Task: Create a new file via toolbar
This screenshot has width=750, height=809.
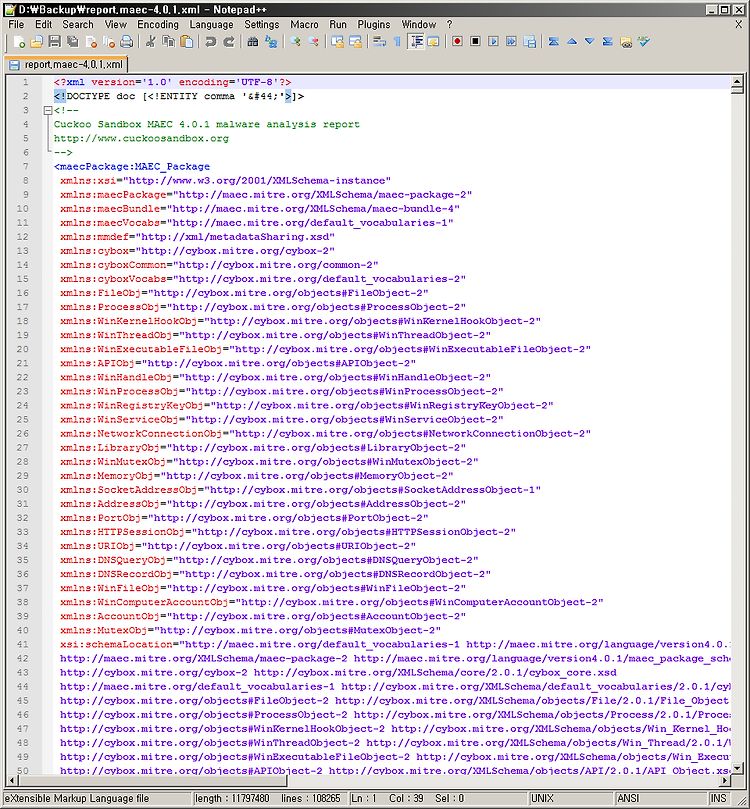Action: click(x=20, y=42)
